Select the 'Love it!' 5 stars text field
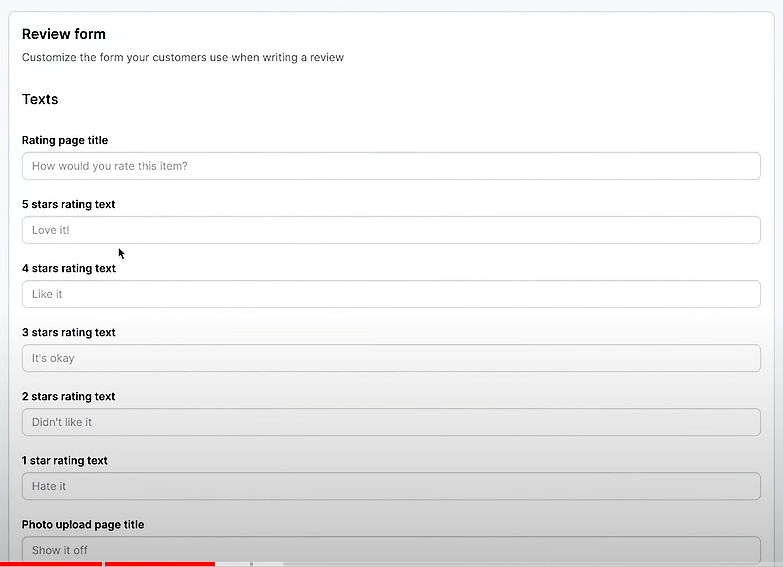The image size is (783, 567). [391, 230]
